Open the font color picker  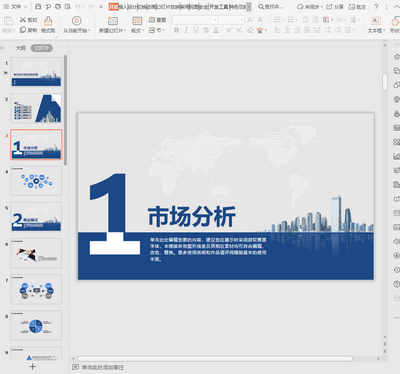click(216, 30)
